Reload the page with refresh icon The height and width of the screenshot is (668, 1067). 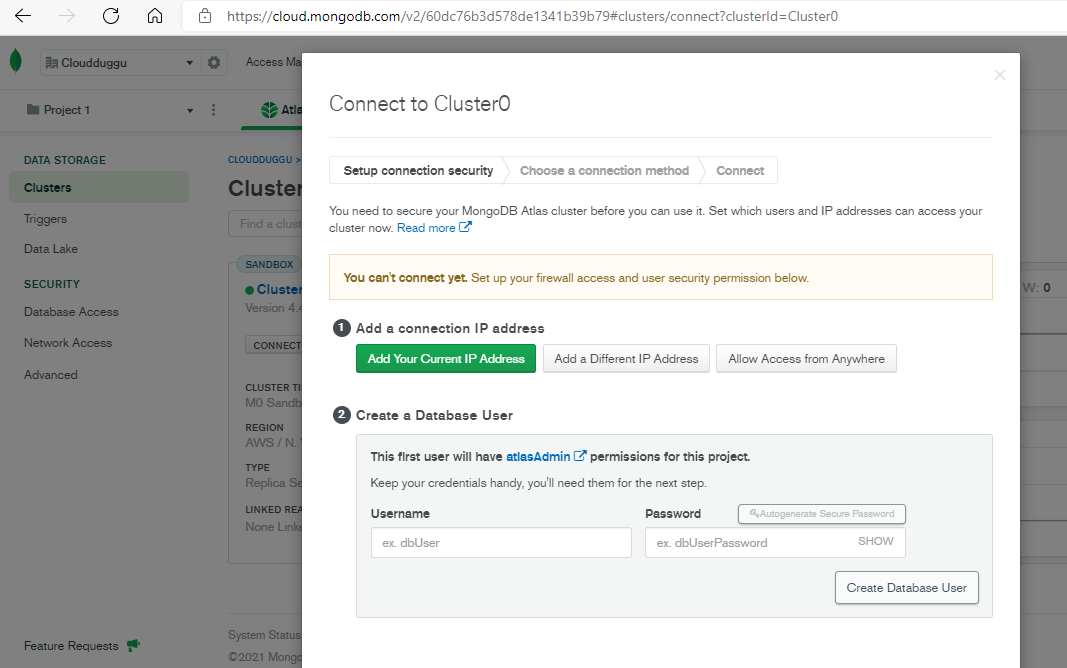[111, 16]
